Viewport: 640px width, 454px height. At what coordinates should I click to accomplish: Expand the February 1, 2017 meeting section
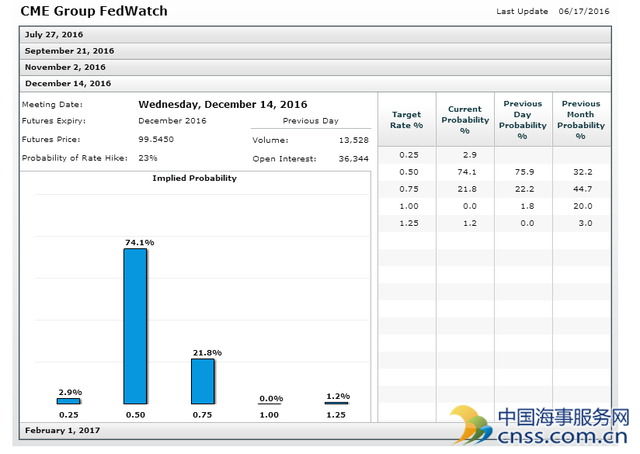click(315, 431)
